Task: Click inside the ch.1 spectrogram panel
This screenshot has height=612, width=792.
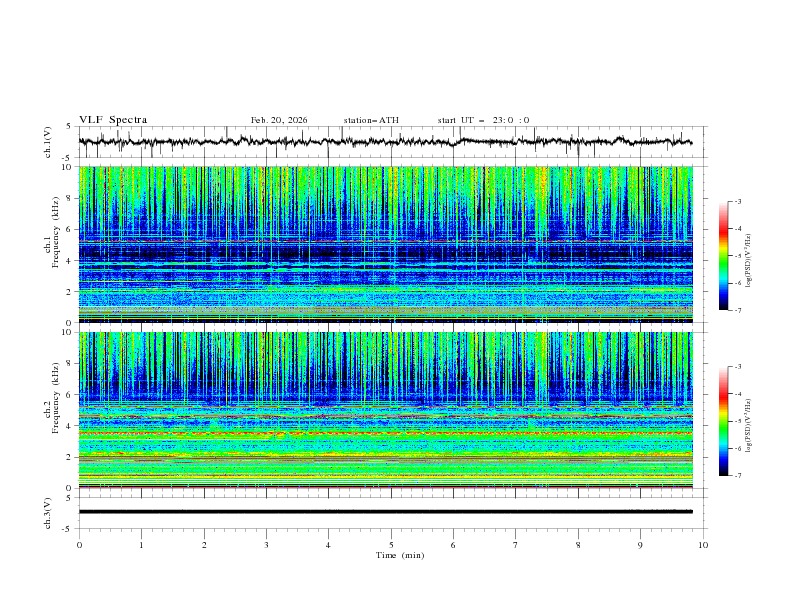Action: [x=385, y=244]
